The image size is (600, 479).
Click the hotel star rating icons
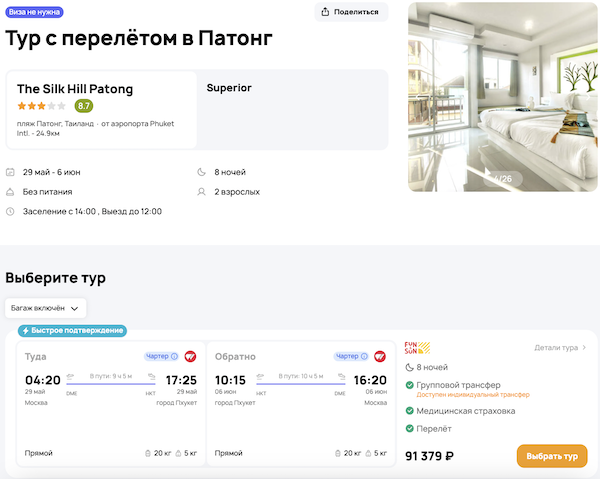tap(41, 105)
